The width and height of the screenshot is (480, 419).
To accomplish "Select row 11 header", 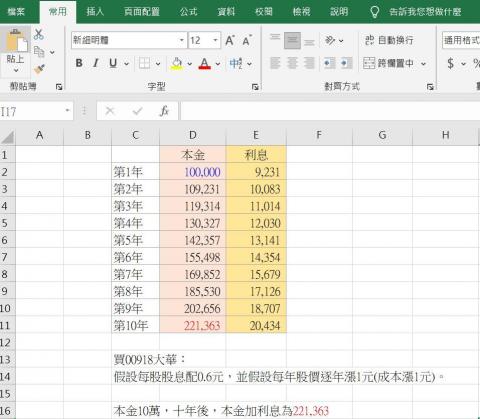I will pyautogui.click(x=7, y=325).
